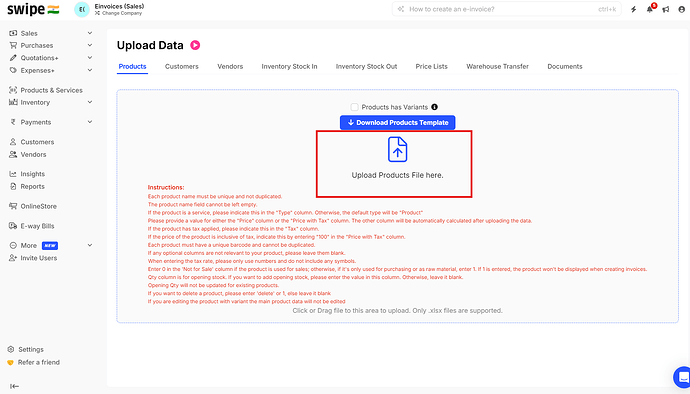Open the Warehouse Transfer tab
Image resolution: width=690 pixels, height=394 pixels.
pyautogui.click(x=497, y=66)
